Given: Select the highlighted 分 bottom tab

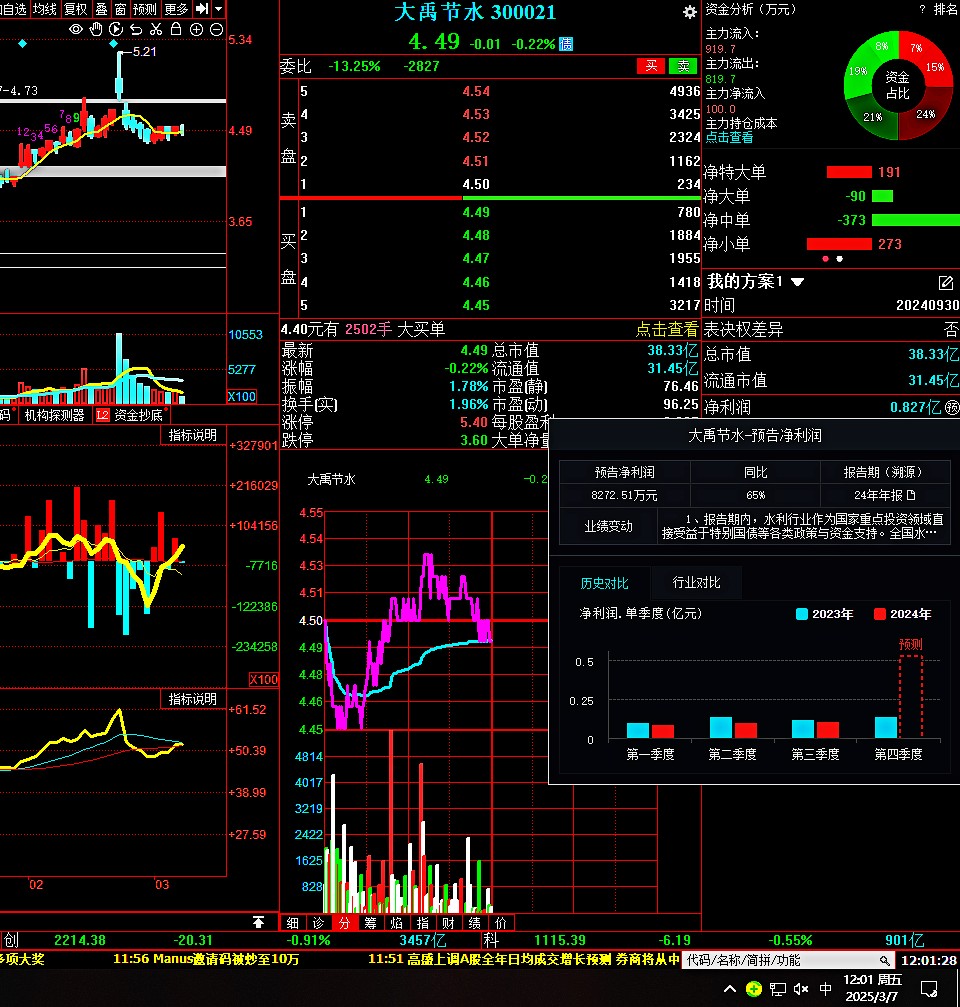Looking at the screenshot, I should [x=345, y=923].
